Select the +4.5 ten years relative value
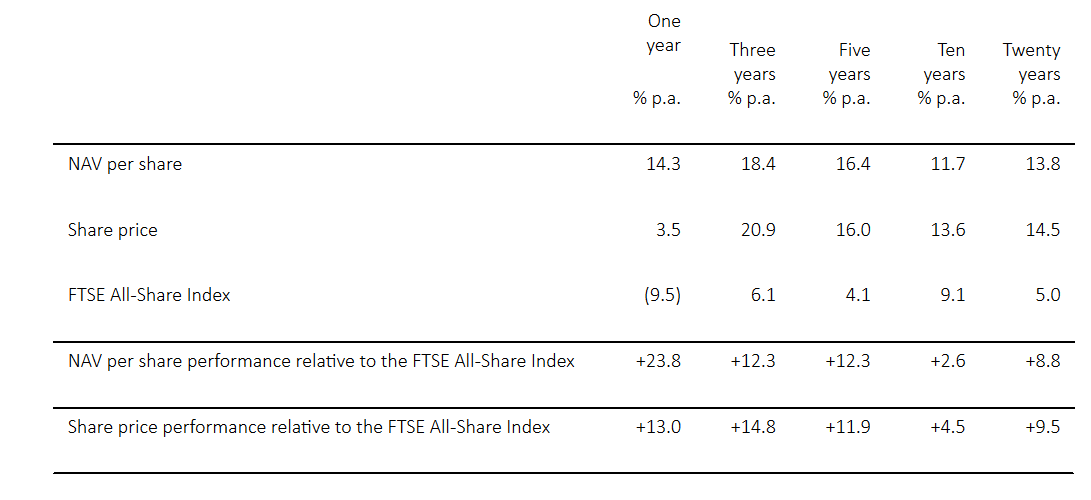 948,426
